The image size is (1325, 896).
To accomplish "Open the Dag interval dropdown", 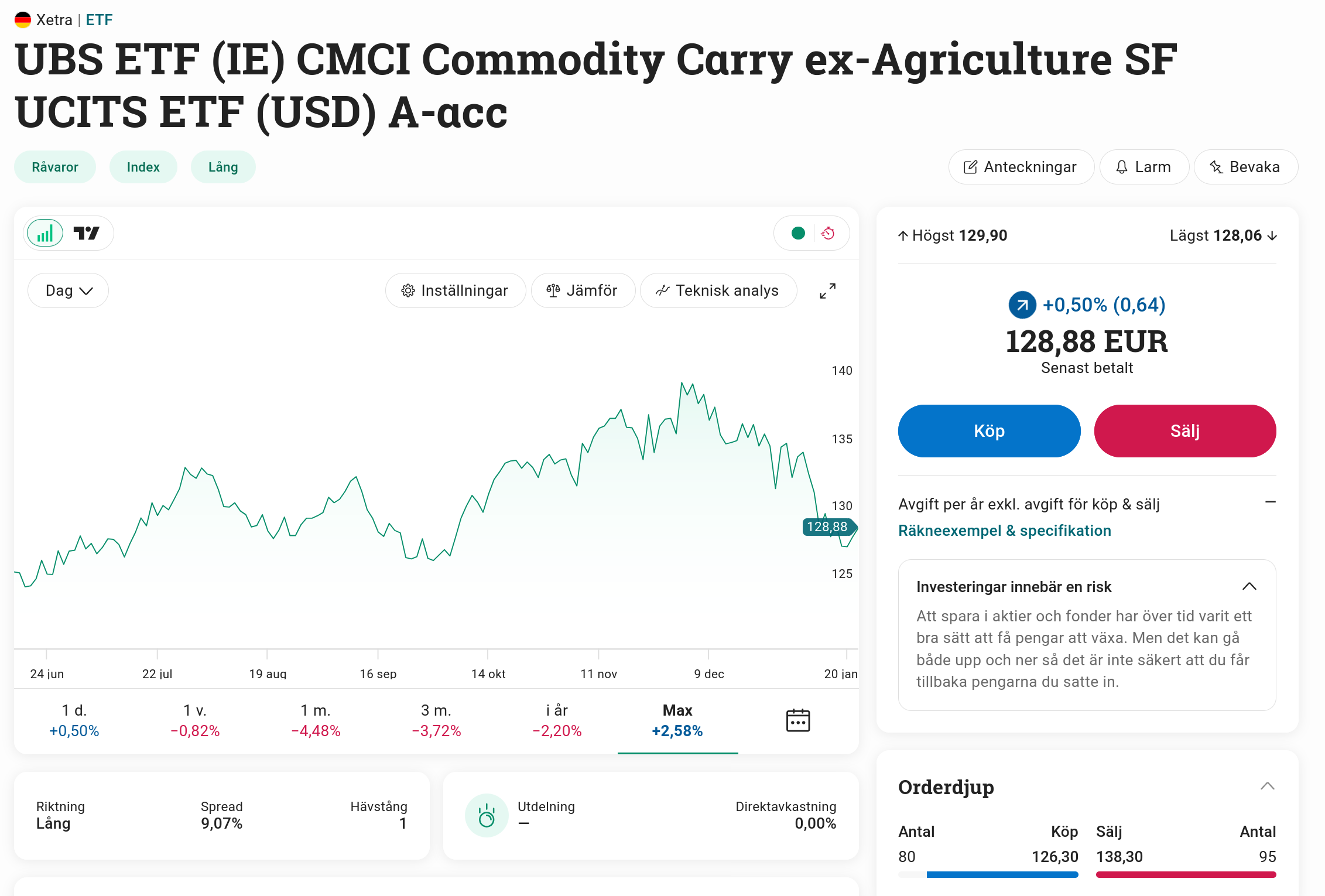I will [x=69, y=290].
